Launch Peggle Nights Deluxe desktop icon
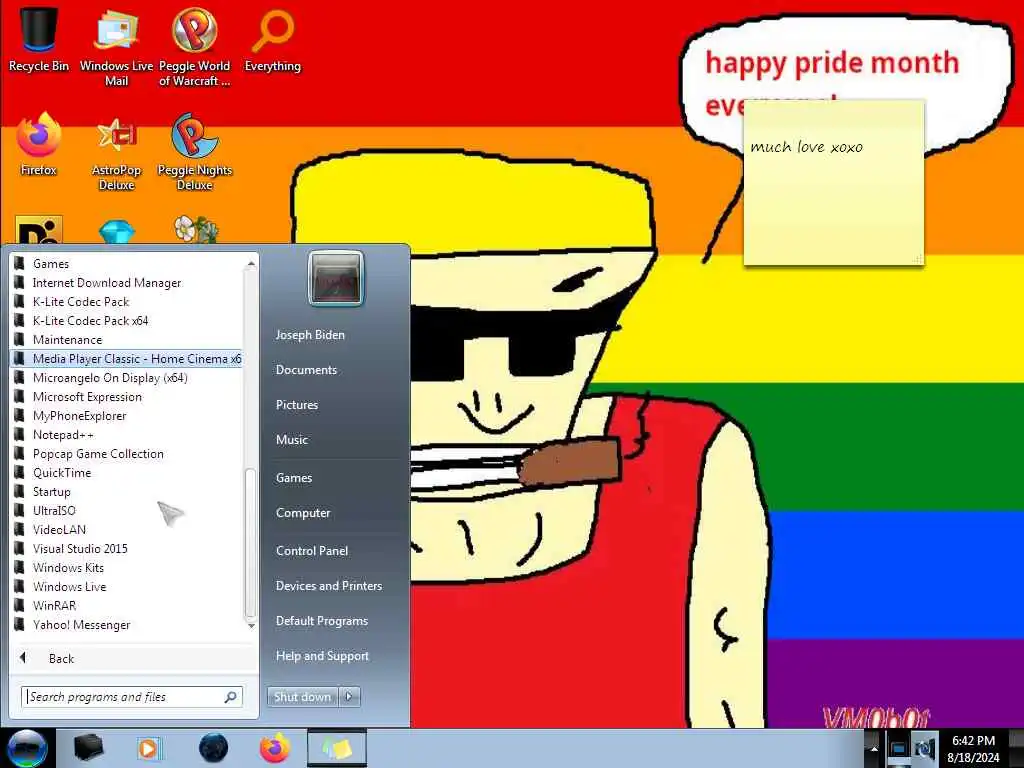This screenshot has height=768, width=1024. click(195, 150)
